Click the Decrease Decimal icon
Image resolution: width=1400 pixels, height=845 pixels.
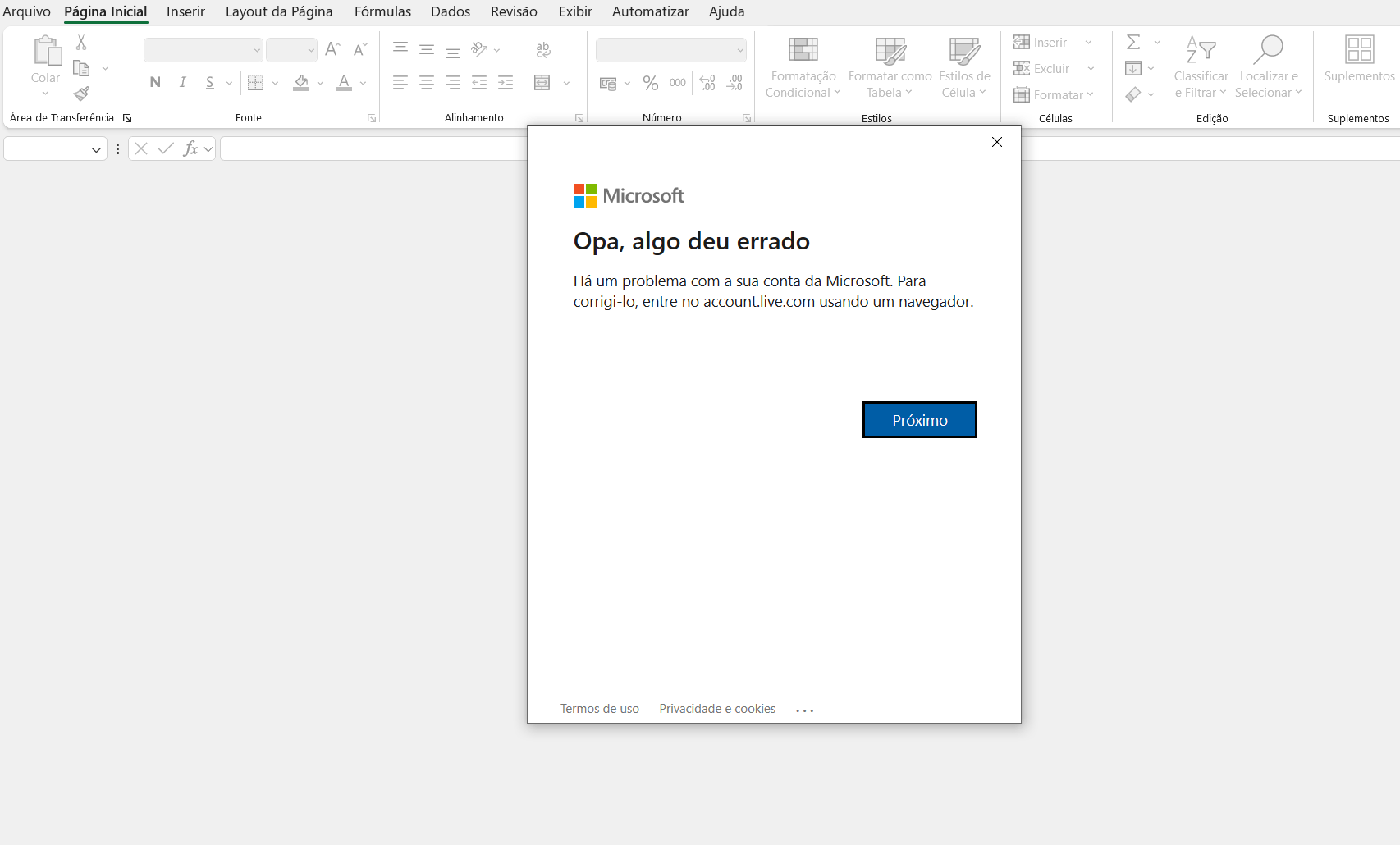[x=734, y=83]
